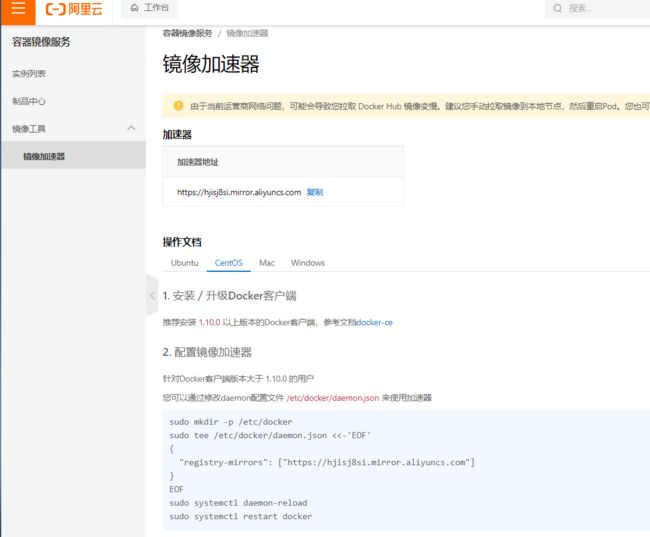Image resolution: width=650 pixels, height=537 pixels.
Task: Click the 容器镜像服务 sidebar title
Action: pos(41,42)
